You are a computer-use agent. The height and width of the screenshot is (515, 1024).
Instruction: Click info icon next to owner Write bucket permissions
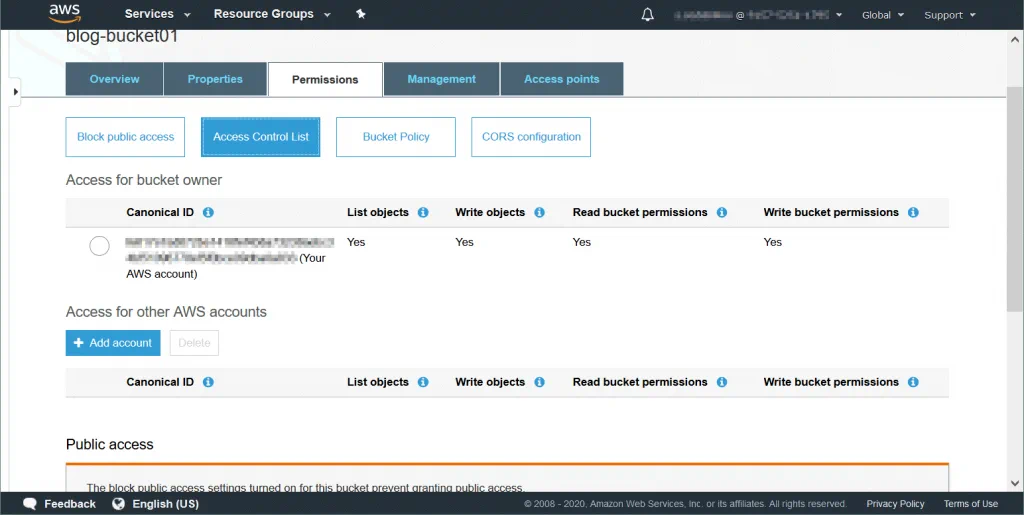(913, 213)
